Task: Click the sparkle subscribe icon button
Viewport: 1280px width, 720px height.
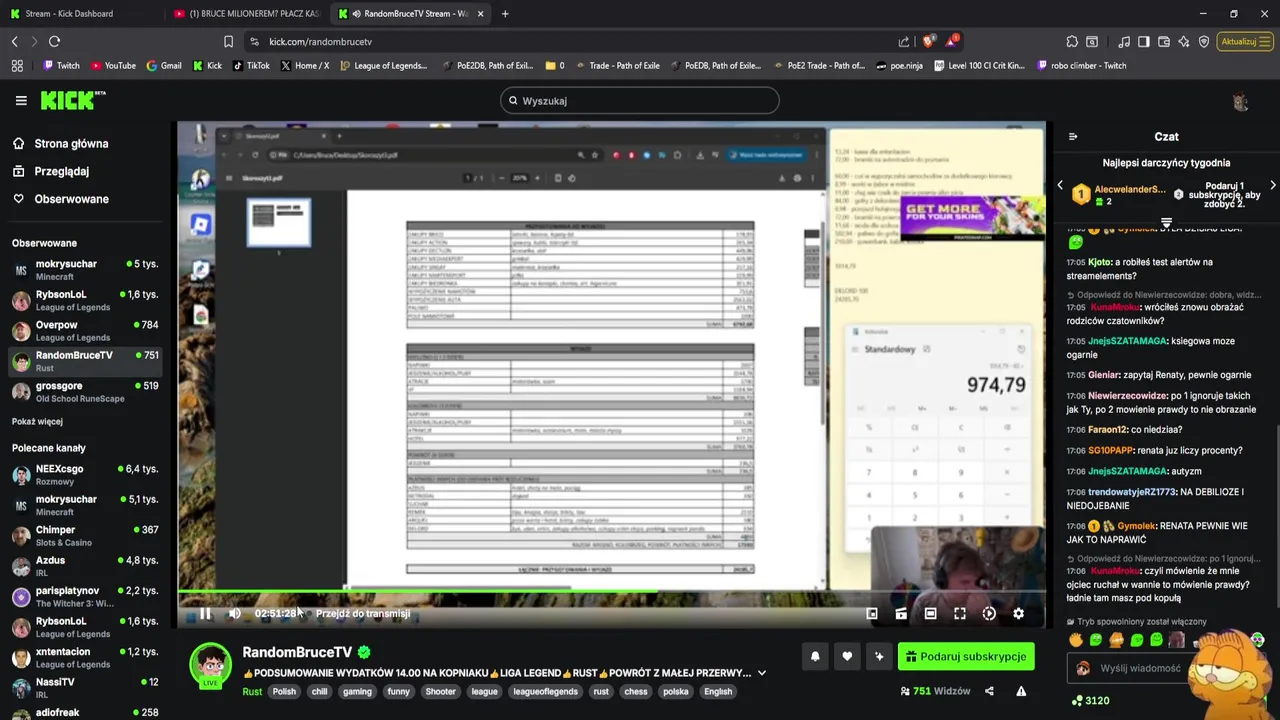Action: (x=879, y=657)
